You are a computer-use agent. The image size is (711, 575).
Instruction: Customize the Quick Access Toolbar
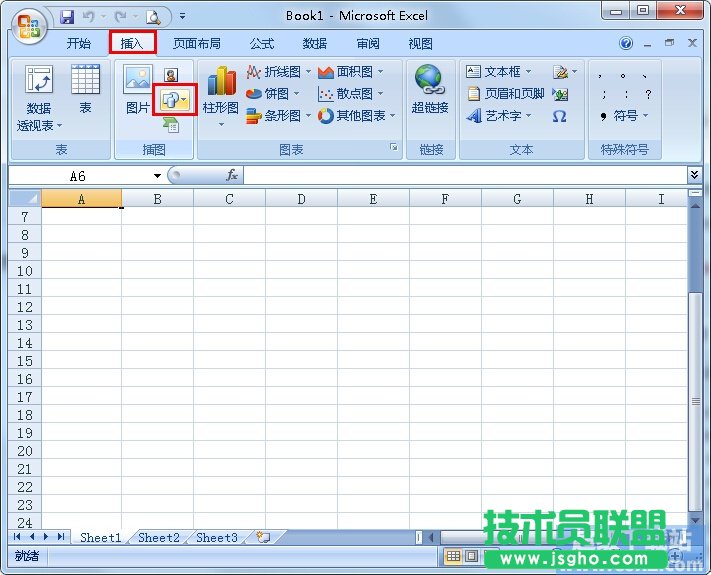[x=182, y=16]
